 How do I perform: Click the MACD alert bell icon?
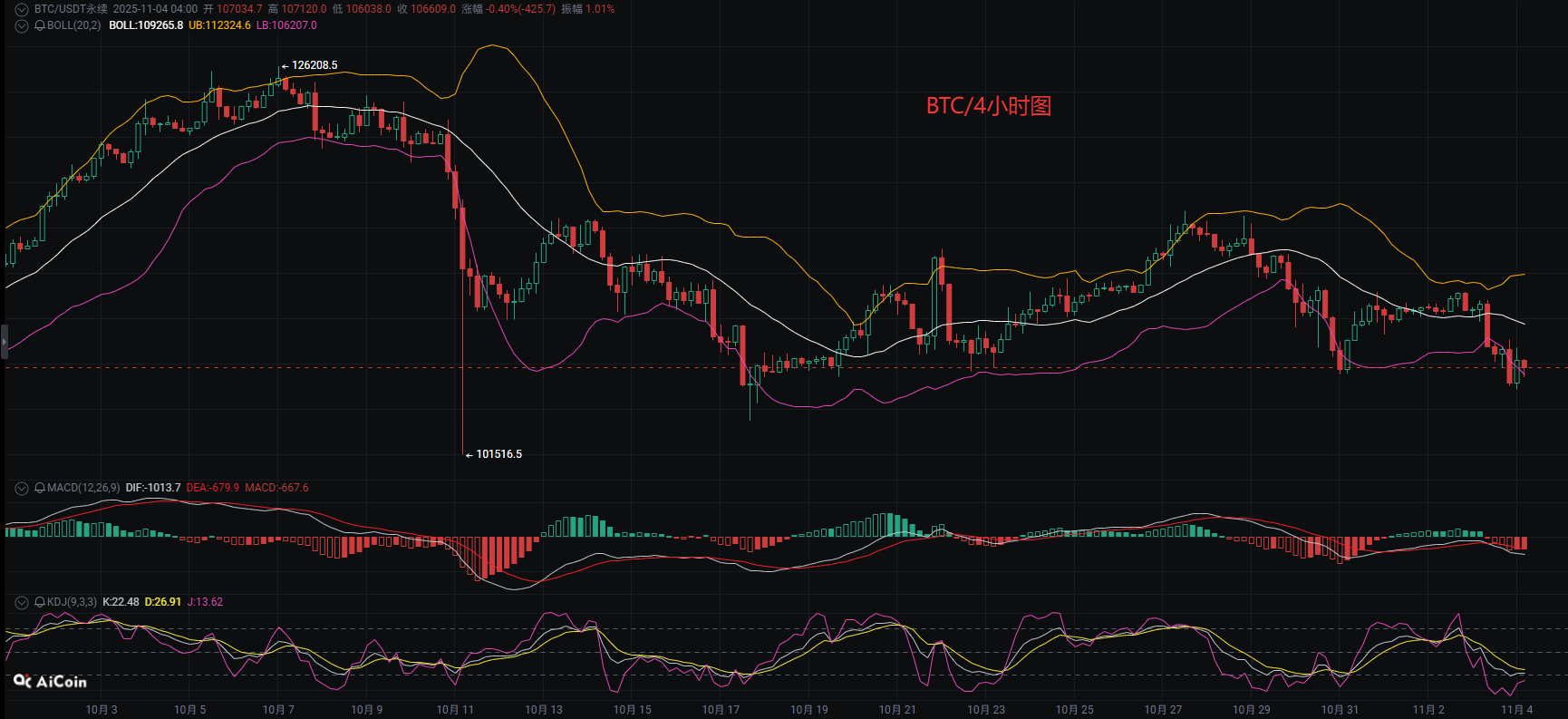[40, 488]
